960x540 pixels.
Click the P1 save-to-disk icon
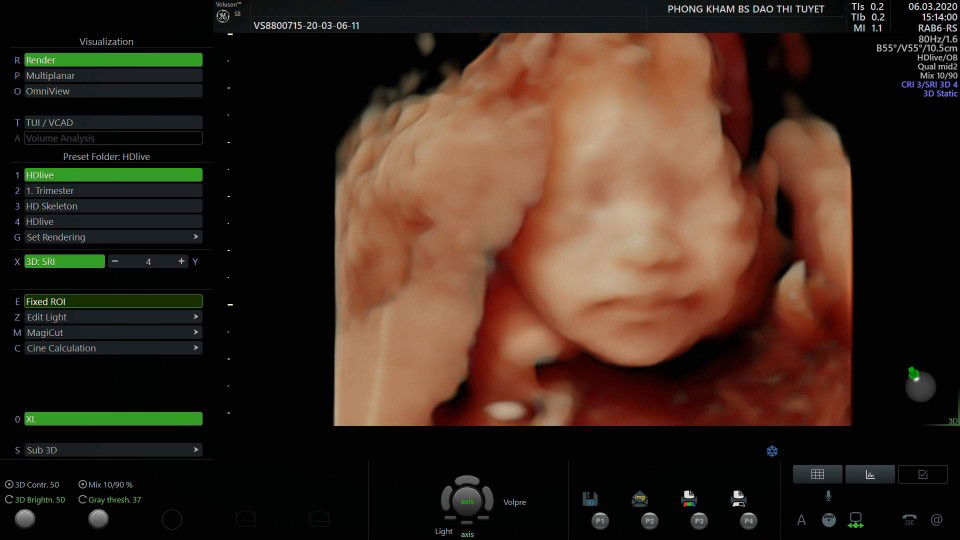590,498
